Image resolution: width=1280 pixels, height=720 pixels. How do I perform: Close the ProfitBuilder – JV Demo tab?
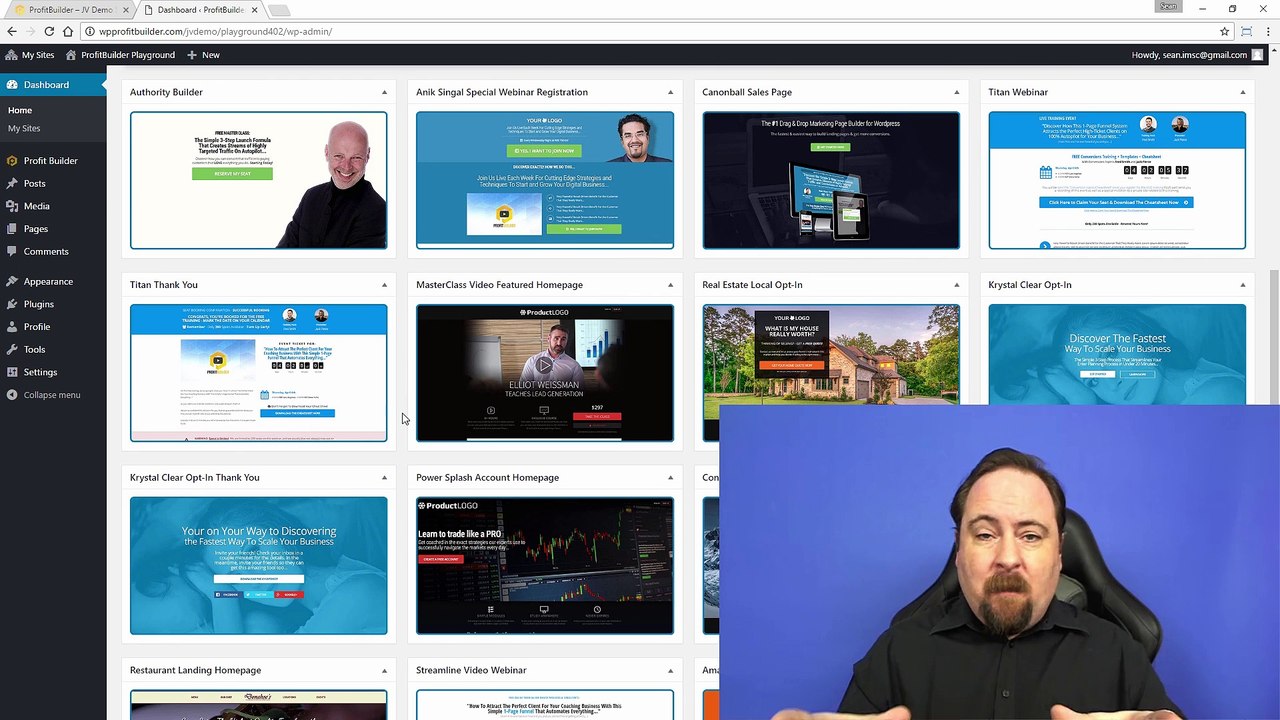click(x=126, y=10)
